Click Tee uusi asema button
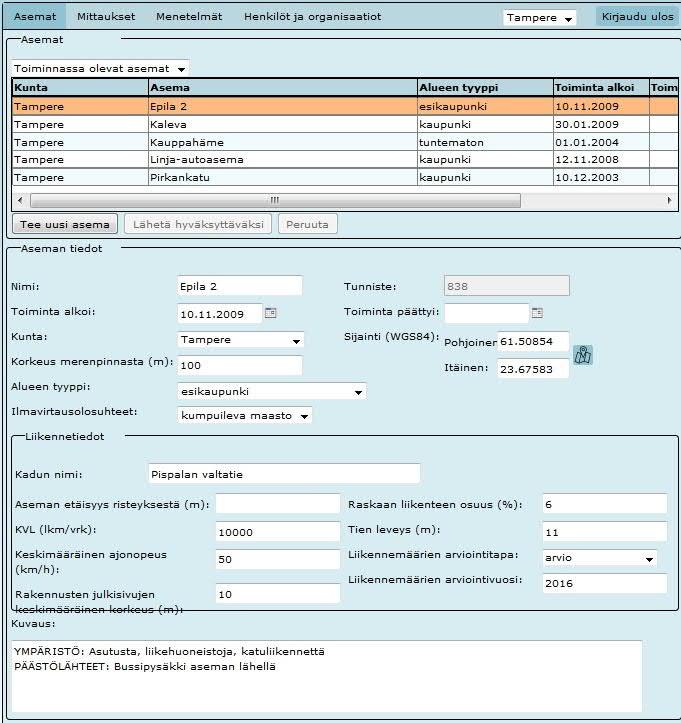 [65, 225]
